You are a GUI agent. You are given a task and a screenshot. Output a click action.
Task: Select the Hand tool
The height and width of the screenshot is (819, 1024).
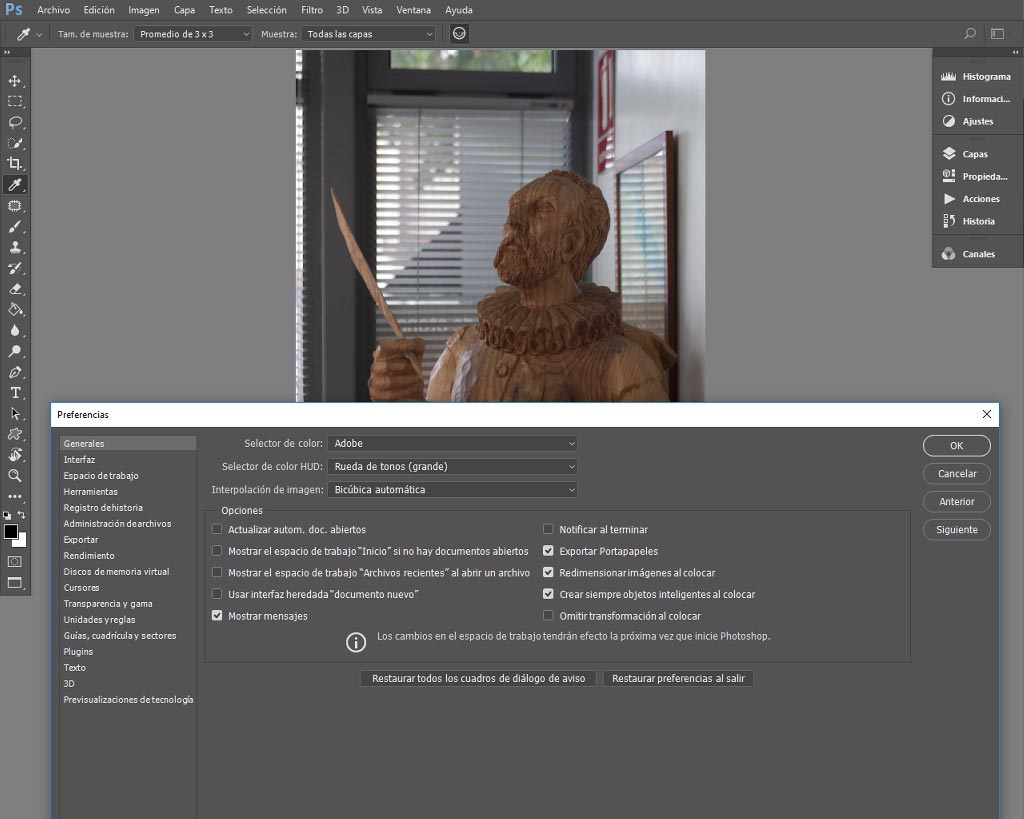[14, 455]
